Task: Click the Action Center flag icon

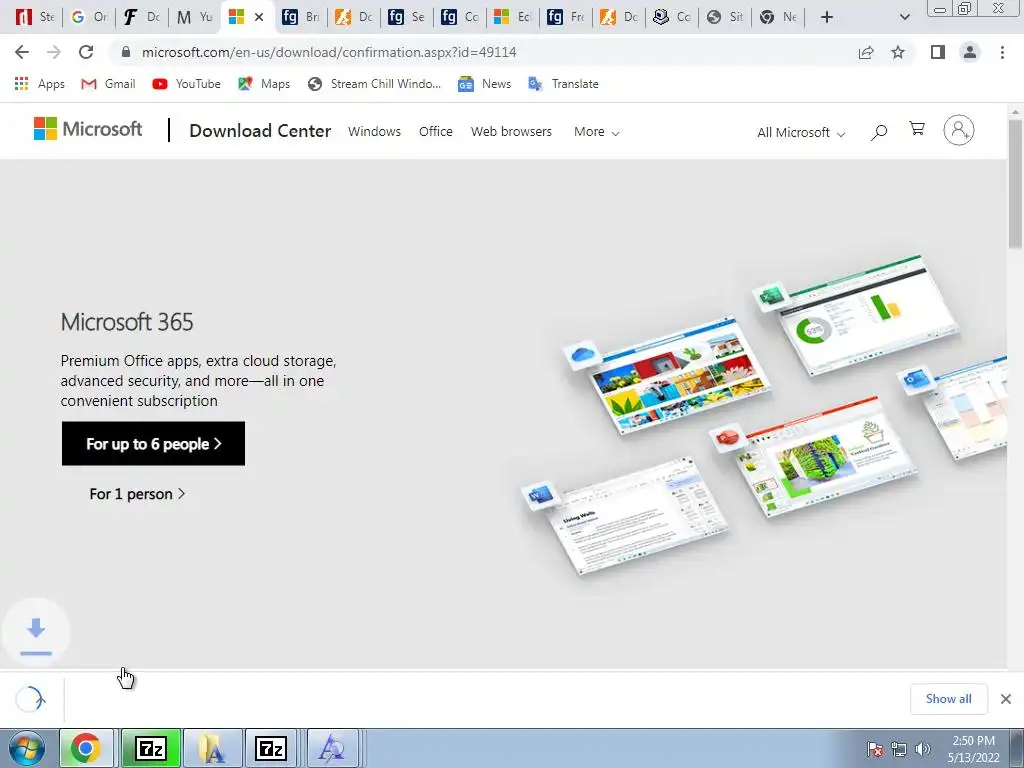Action: pos(875,749)
